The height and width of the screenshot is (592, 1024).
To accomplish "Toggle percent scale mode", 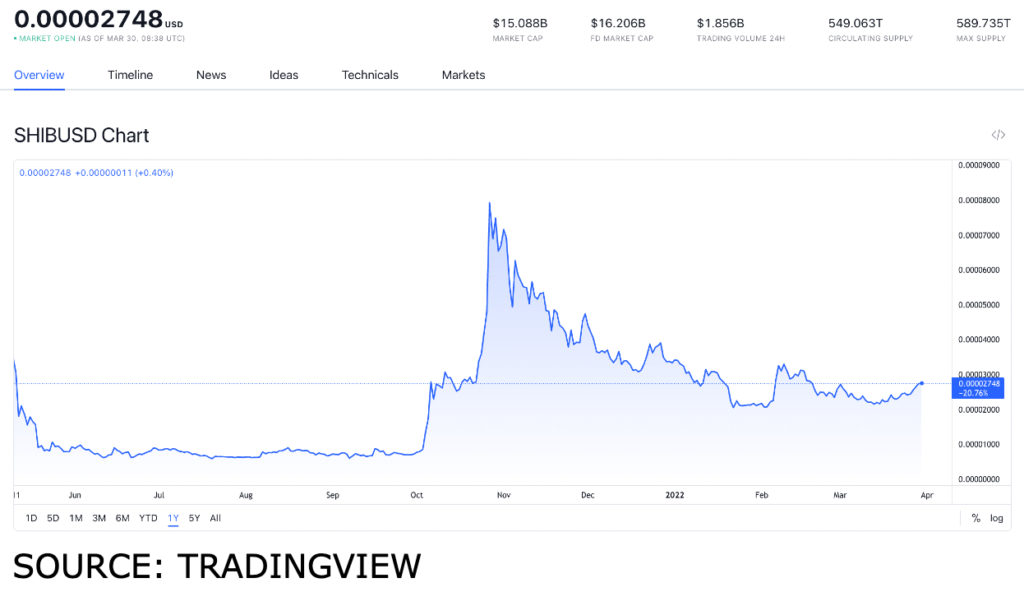I will [976, 518].
